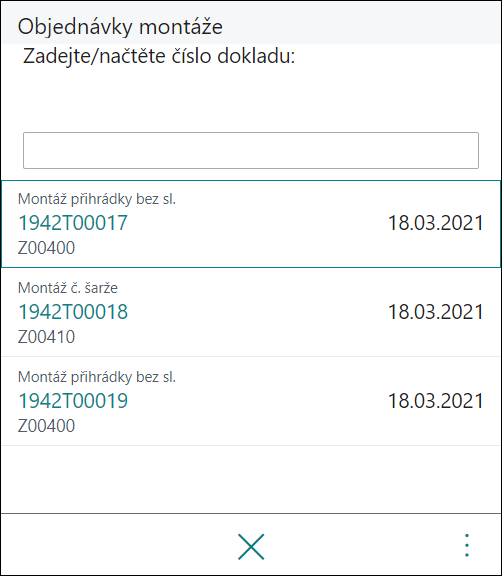This screenshot has height=576, width=502.
Task: Select first 'Montáž přihrádky bez sl.' description
Action: tap(97, 199)
